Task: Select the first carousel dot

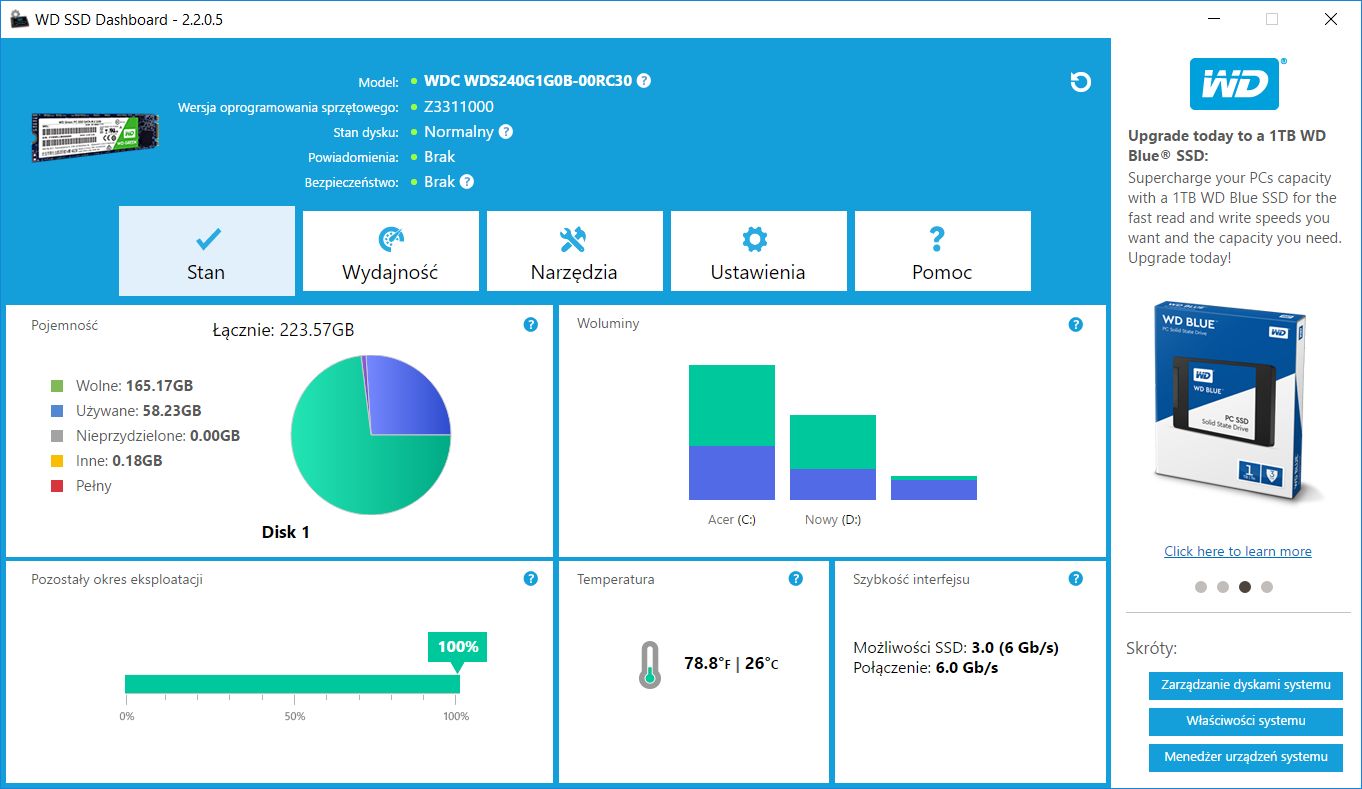Action: click(x=1201, y=587)
